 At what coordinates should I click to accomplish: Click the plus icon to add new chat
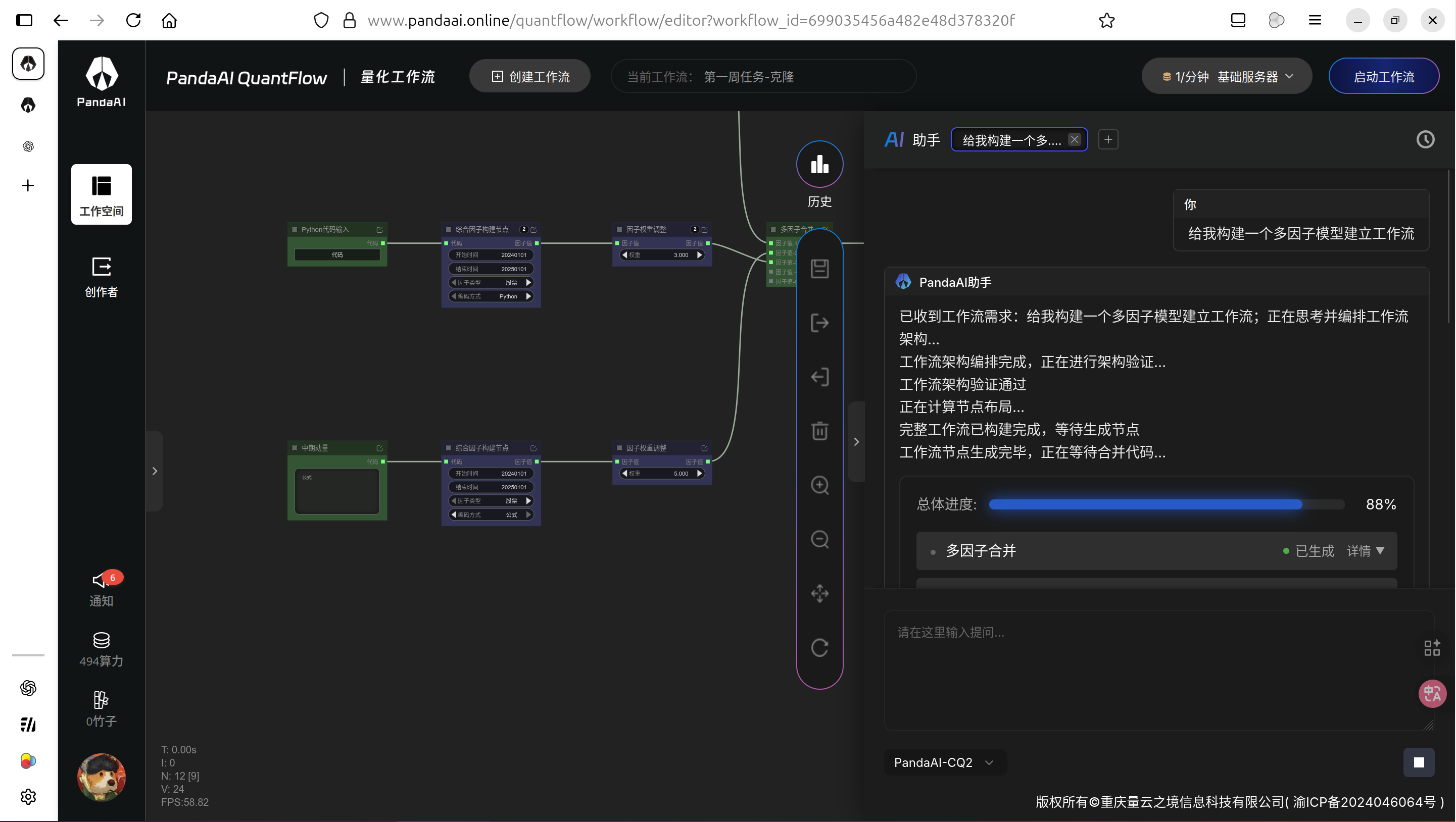tap(1108, 139)
